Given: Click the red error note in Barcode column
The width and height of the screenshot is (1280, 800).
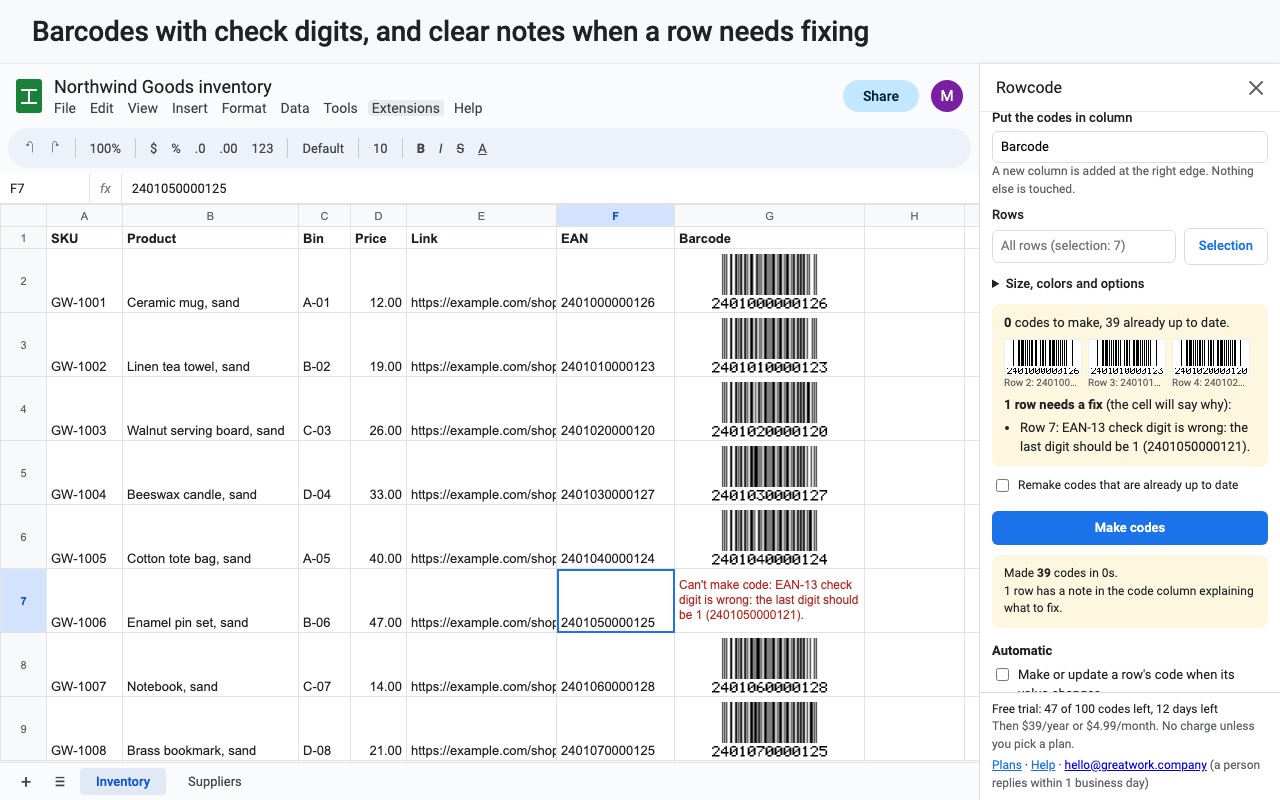Looking at the screenshot, I should (x=769, y=600).
